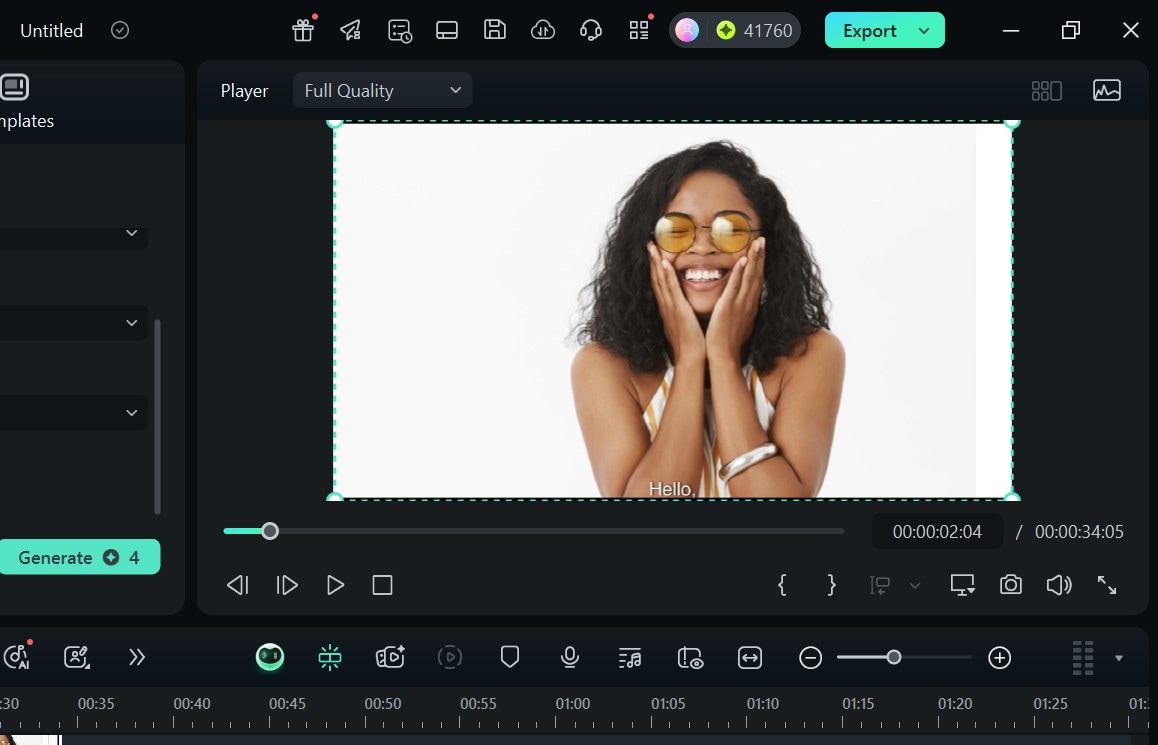Mute the player volume speaker icon
The image size is (1158, 745).
[x=1059, y=585]
